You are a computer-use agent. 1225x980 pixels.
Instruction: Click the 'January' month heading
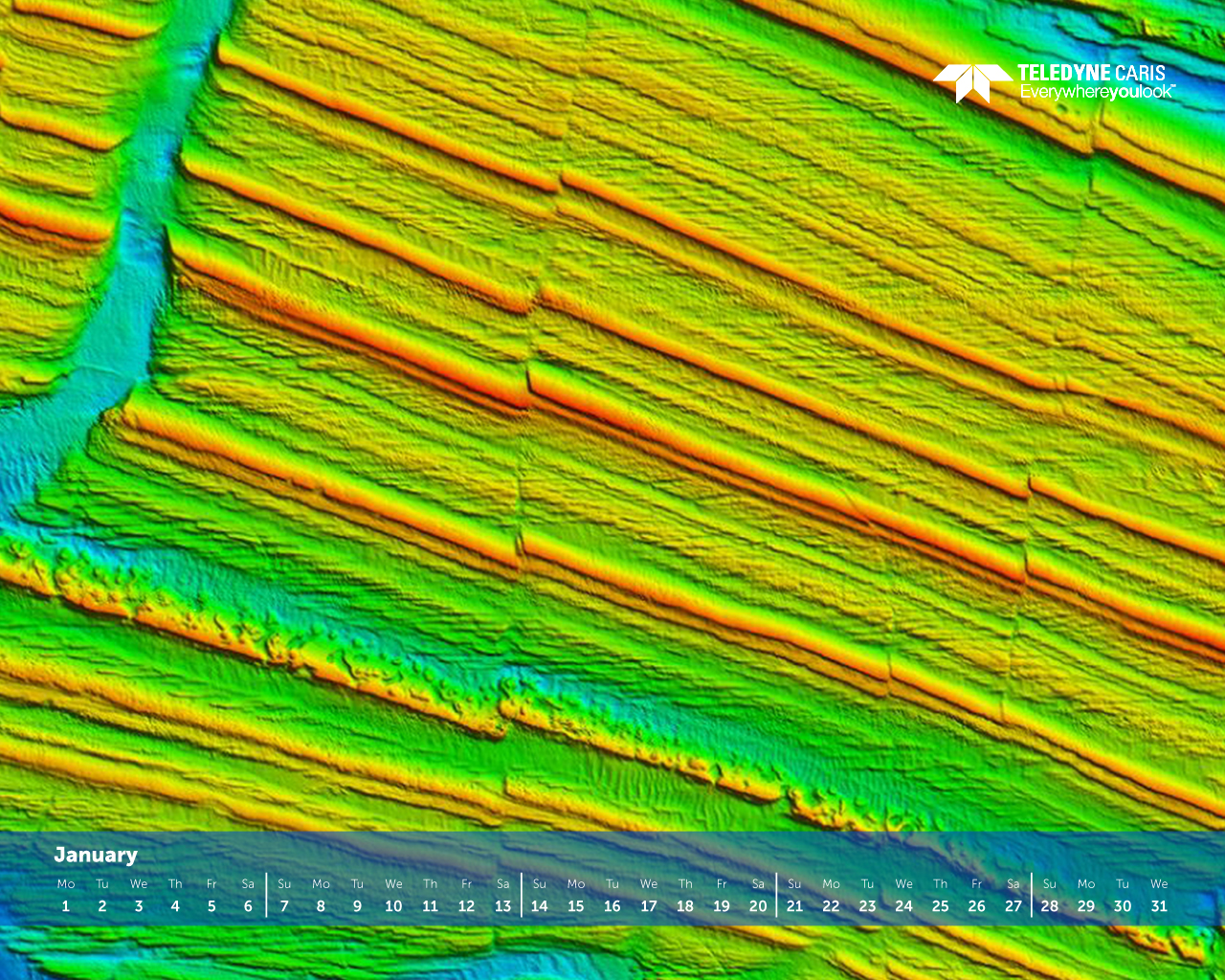[x=96, y=855]
